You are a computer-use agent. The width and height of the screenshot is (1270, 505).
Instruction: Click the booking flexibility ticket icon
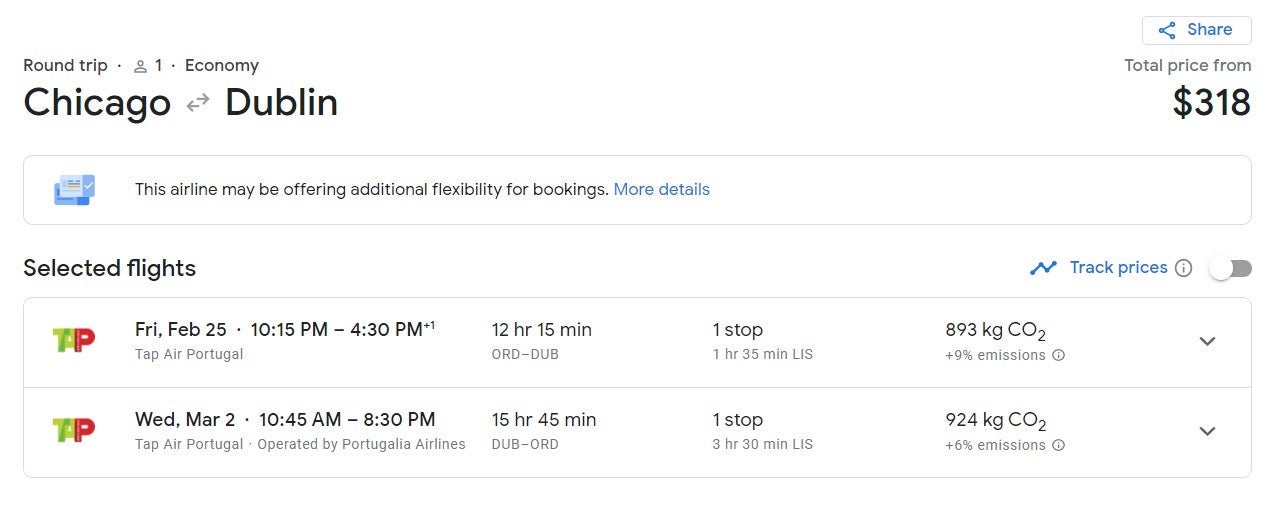pyautogui.click(x=74, y=190)
